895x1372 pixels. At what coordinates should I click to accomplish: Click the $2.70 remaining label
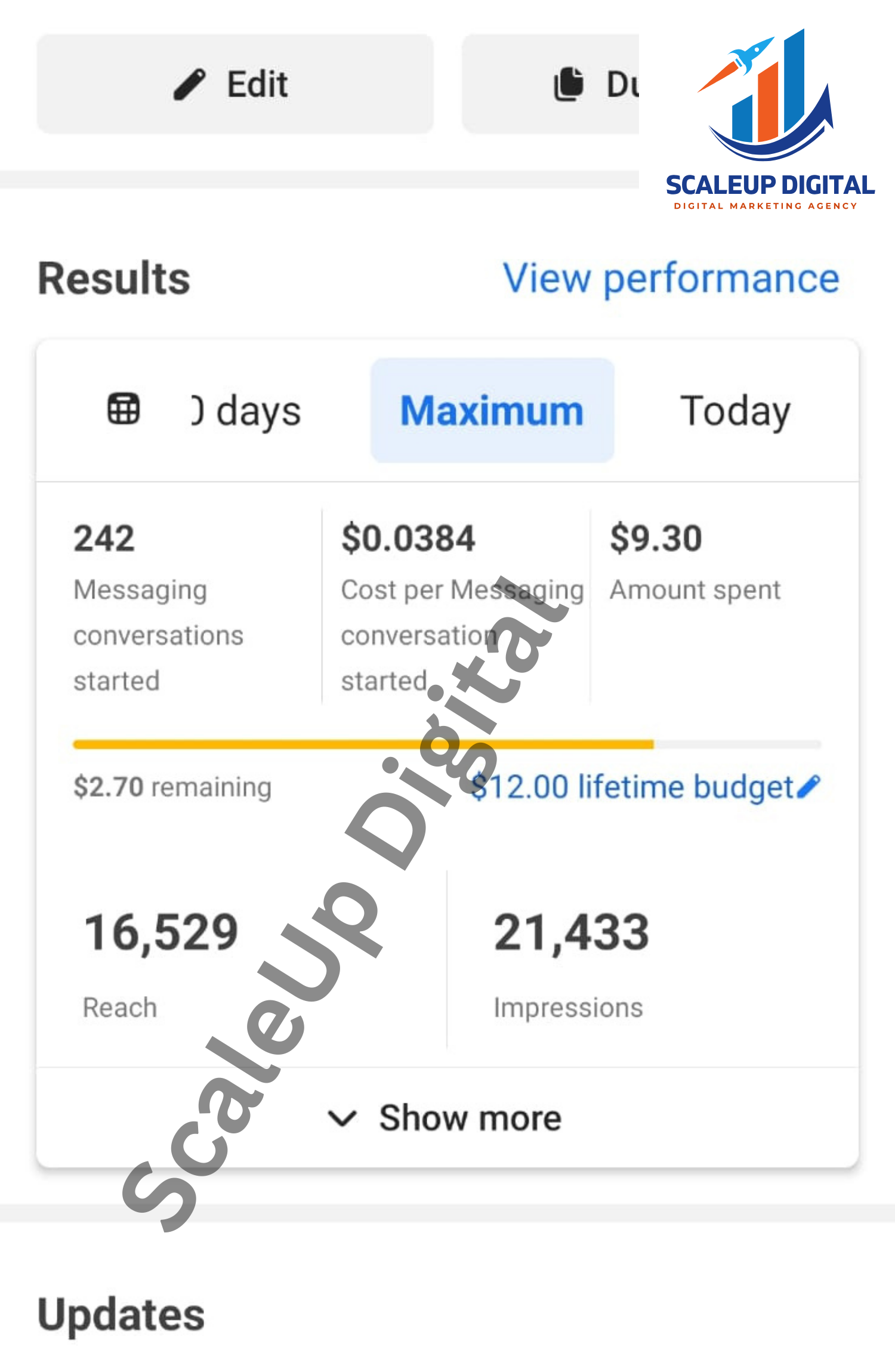pyautogui.click(x=172, y=787)
